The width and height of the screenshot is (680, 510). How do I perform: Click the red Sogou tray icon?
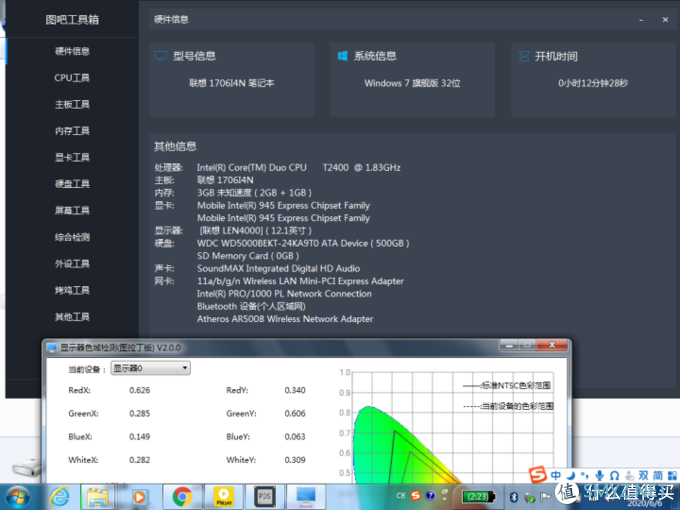416,495
